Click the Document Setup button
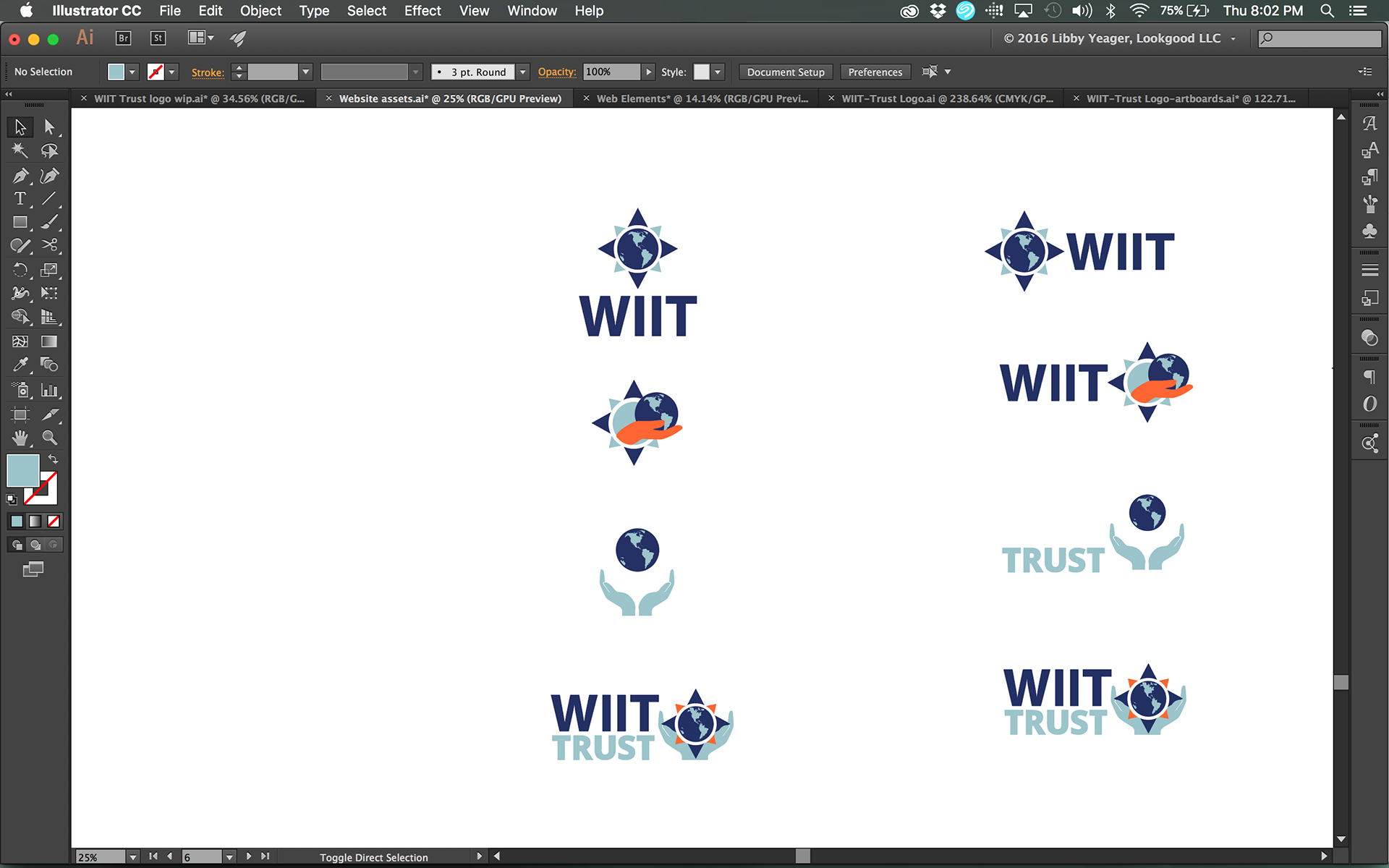This screenshot has width=1389, height=868. pyautogui.click(x=785, y=72)
